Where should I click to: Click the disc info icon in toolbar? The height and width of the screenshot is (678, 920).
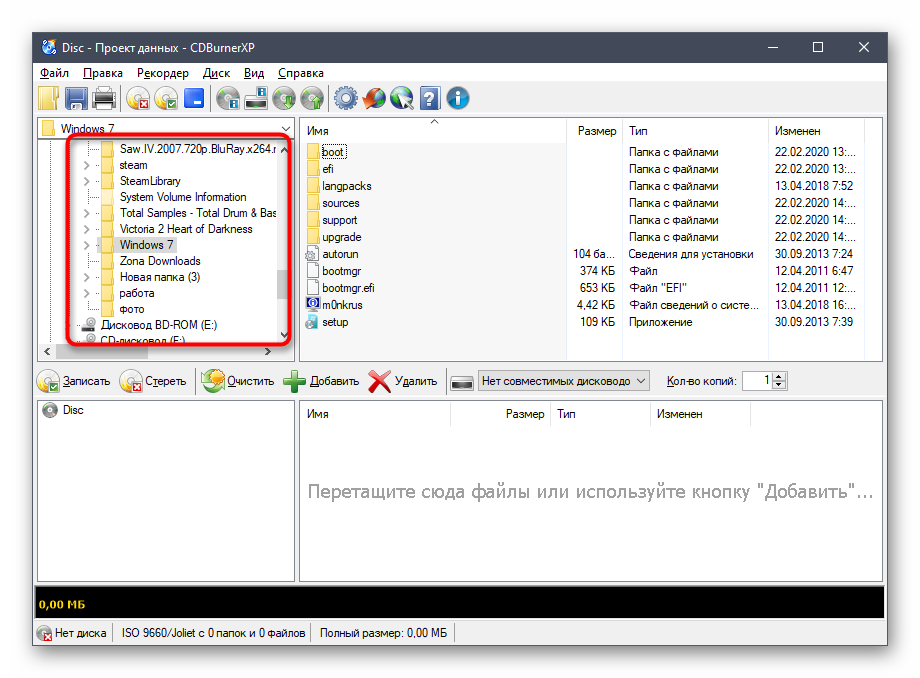228,98
